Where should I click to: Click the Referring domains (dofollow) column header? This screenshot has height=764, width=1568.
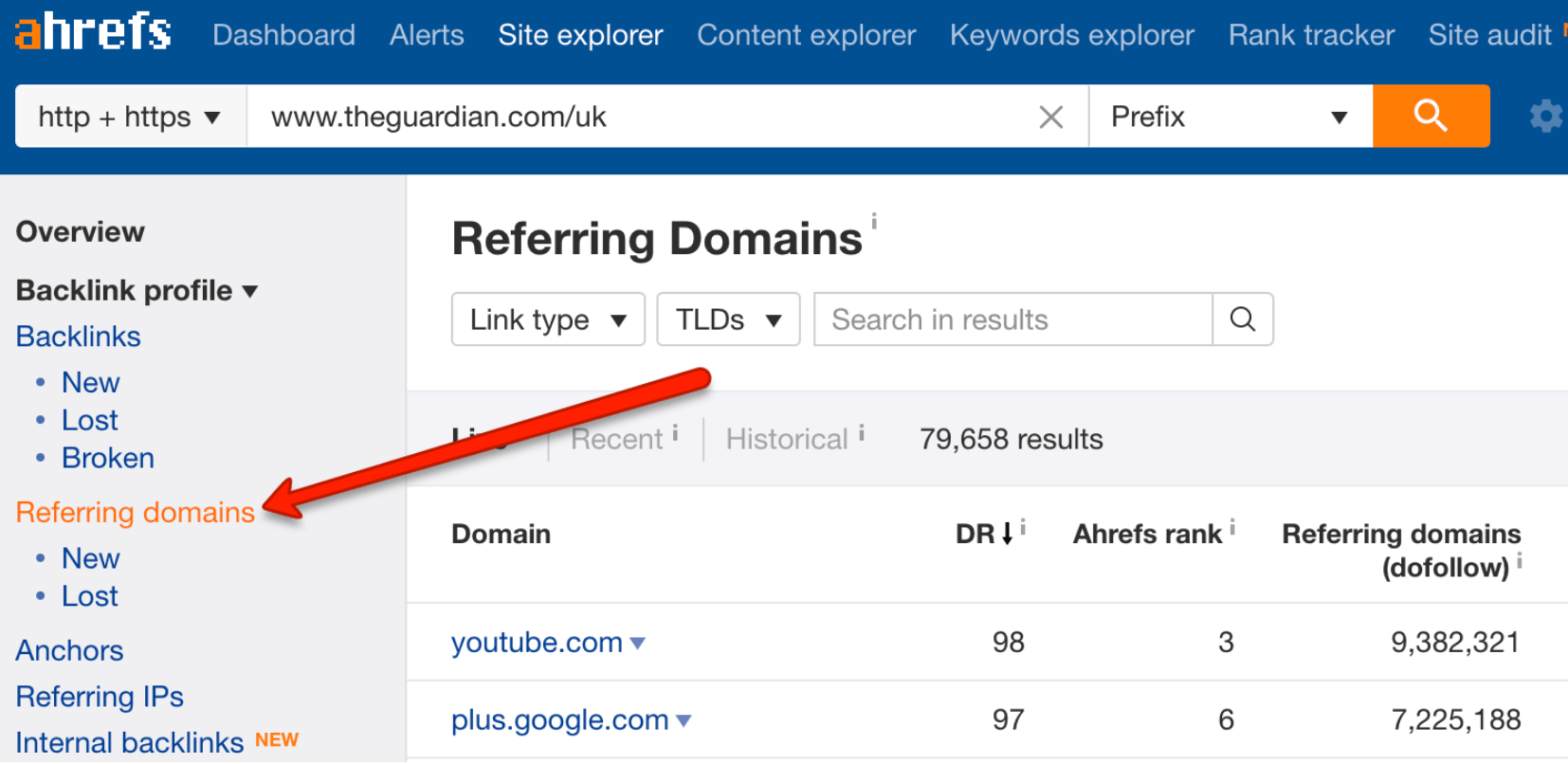click(1401, 551)
